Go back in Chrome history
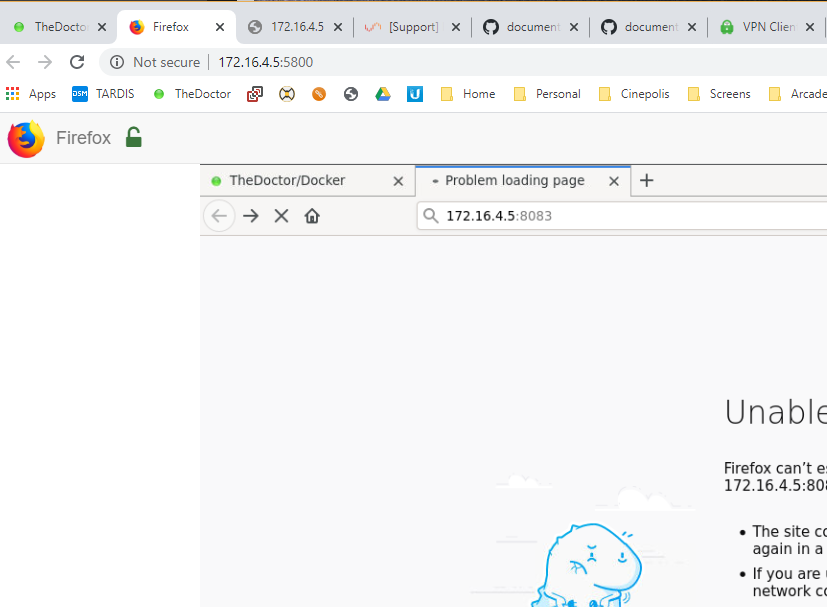The width and height of the screenshot is (827, 607). tap(13, 62)
